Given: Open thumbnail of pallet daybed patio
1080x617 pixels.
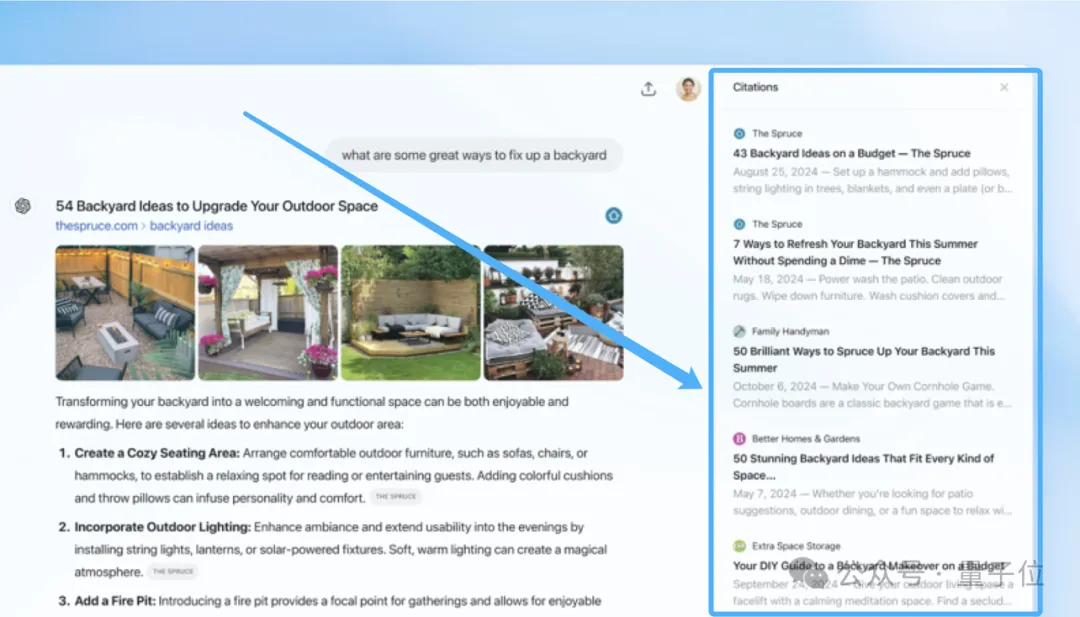Looking at the screenshot, I should [x=553, y=313].
